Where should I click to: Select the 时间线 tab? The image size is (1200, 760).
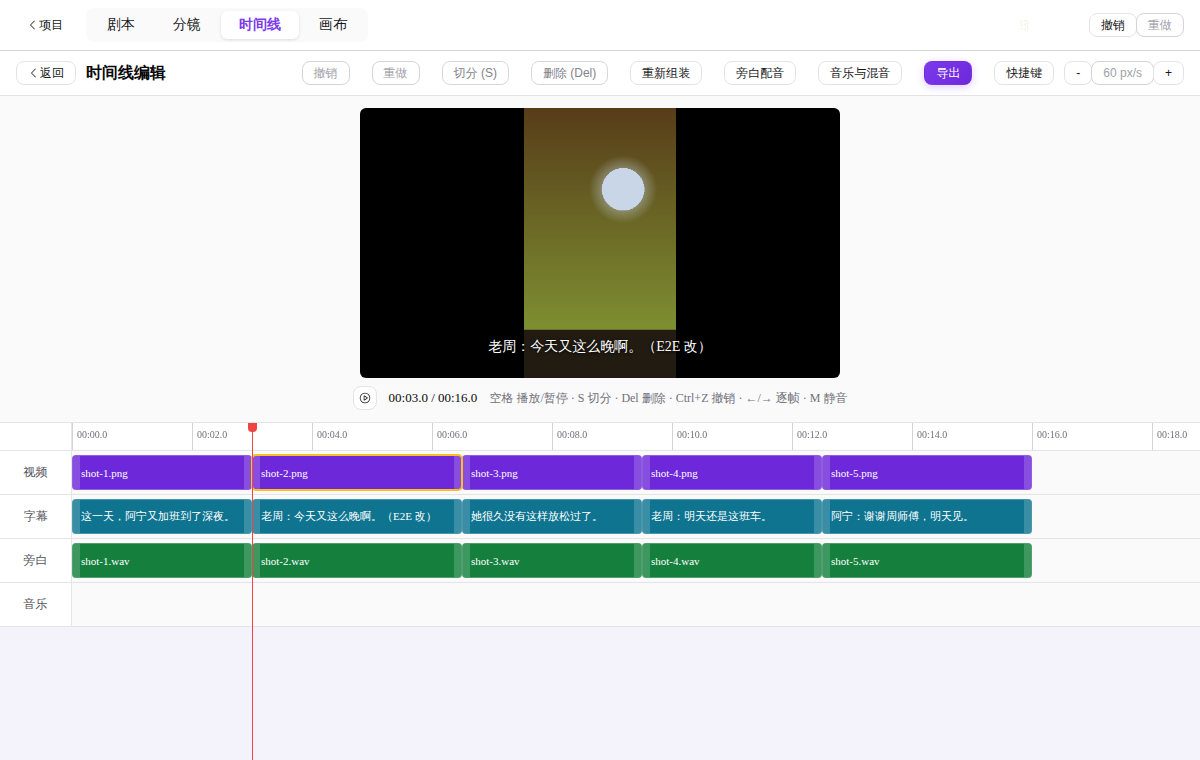click(x=260, y=25)
